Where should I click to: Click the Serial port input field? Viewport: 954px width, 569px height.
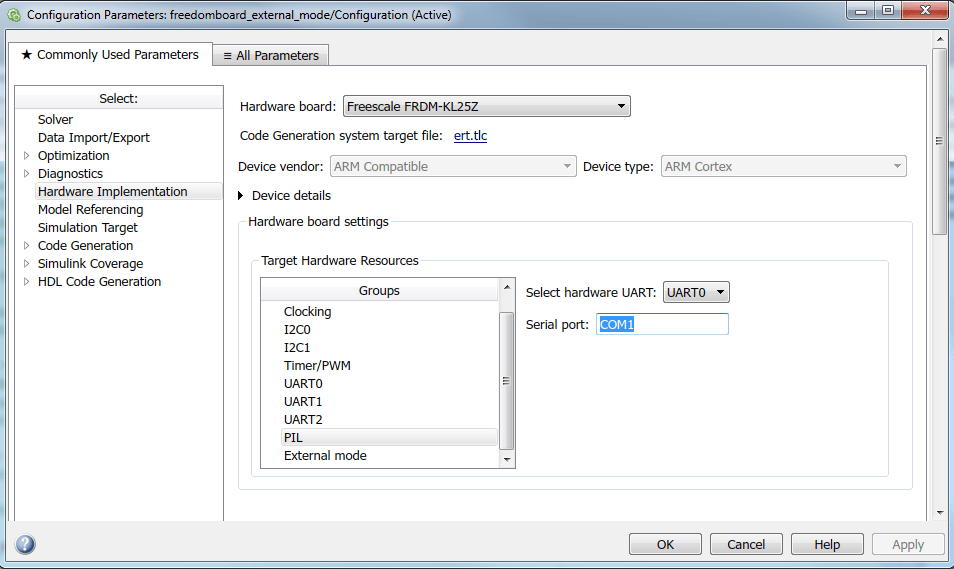click(x=662, y=324)
